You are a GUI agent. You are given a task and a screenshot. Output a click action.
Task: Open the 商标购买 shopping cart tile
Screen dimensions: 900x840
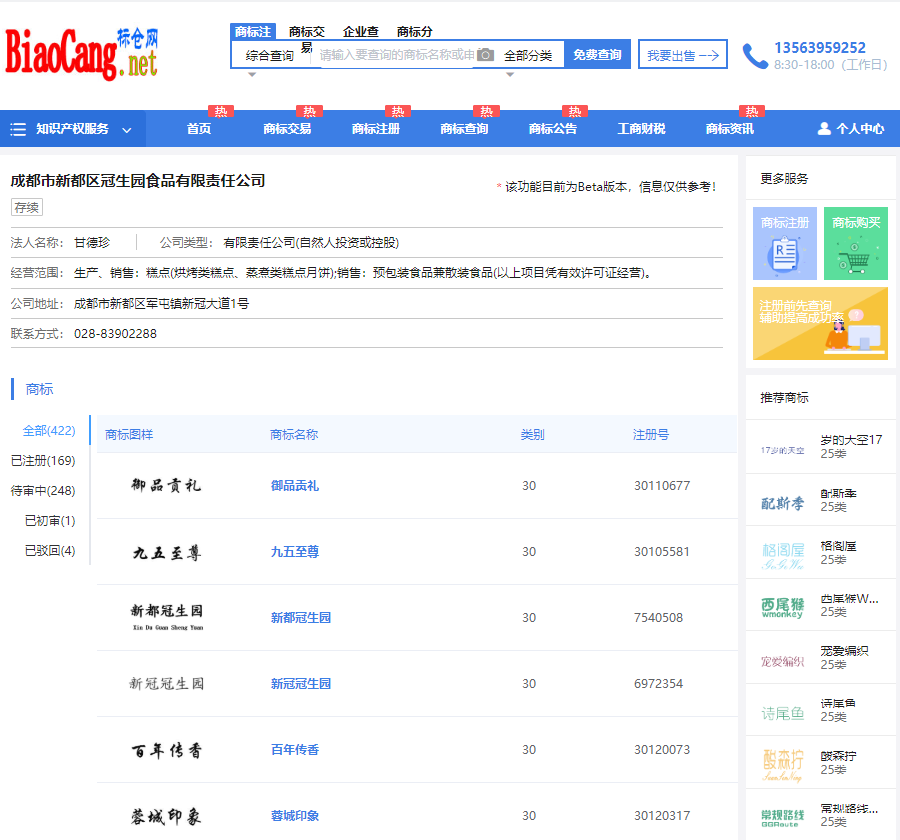point(856,243)
